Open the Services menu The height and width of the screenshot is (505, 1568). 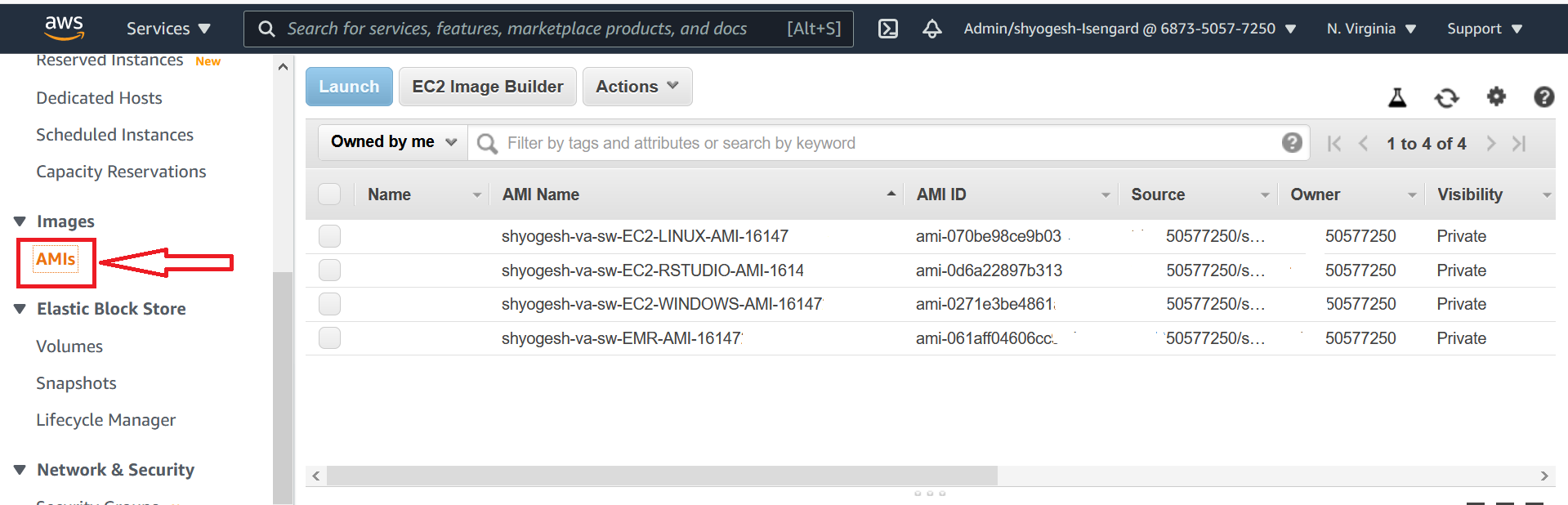point(168,29)
